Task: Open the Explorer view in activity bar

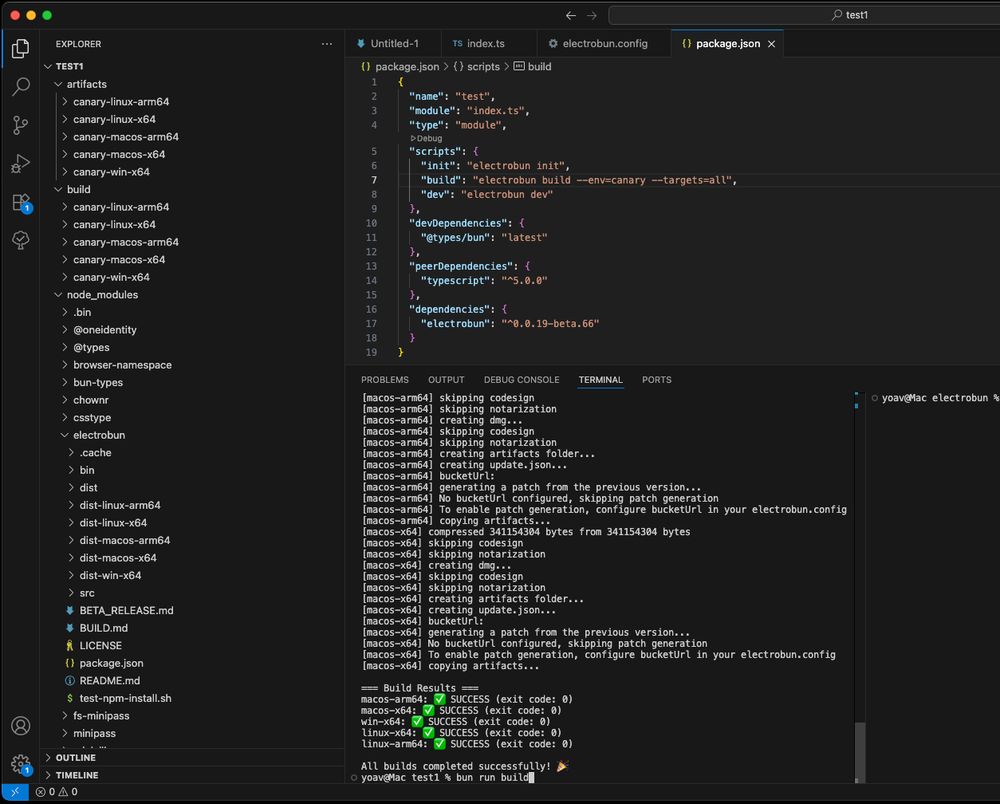Action: (20, 48)
